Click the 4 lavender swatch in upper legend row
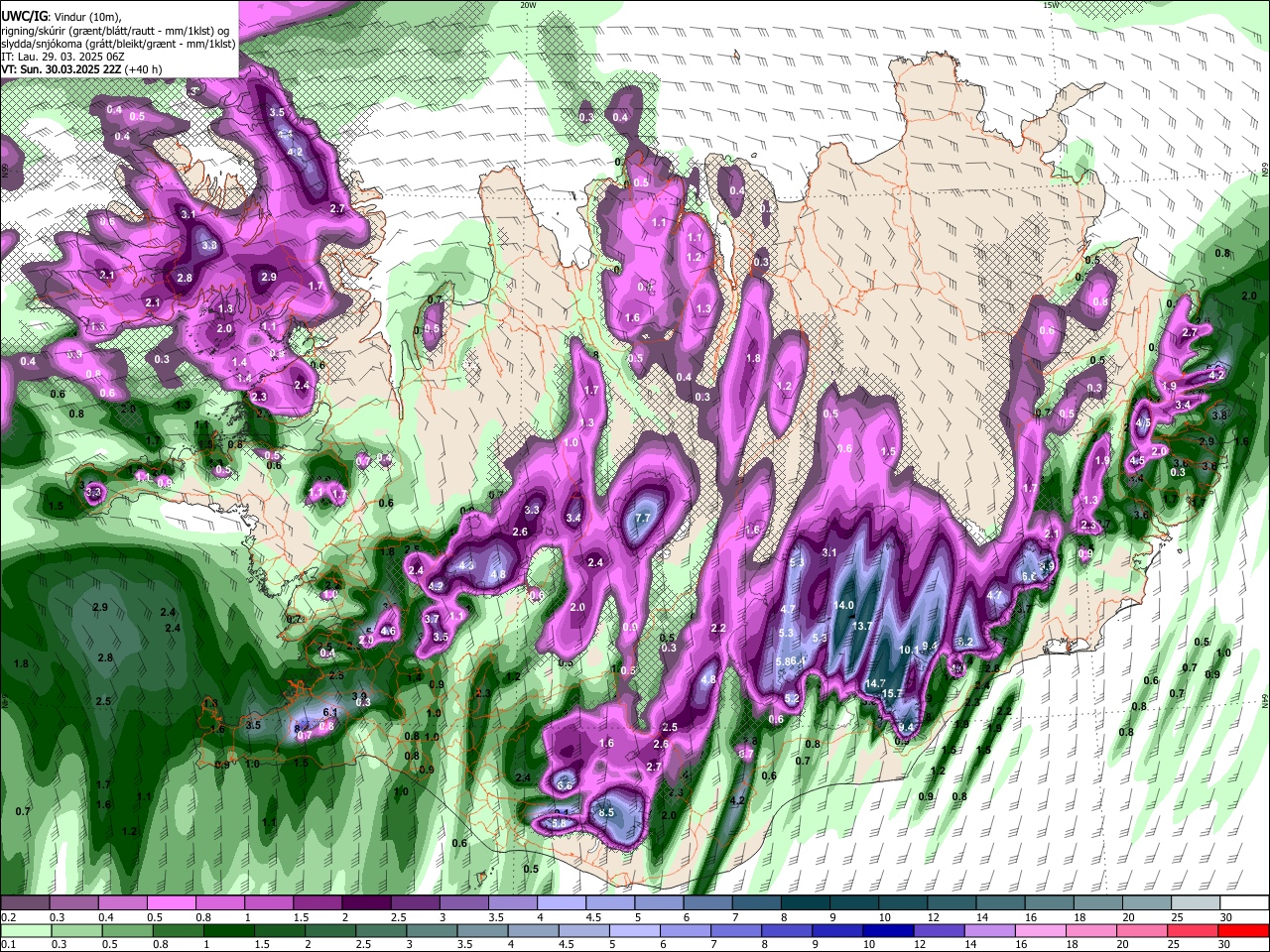 (562, 903)
